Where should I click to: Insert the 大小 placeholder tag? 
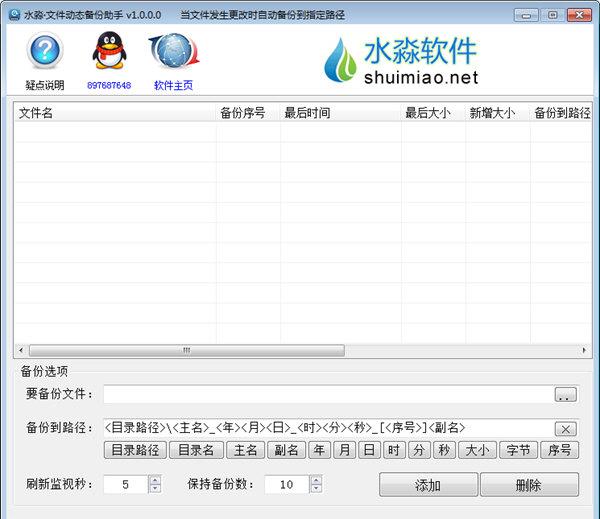click(476, 450)
